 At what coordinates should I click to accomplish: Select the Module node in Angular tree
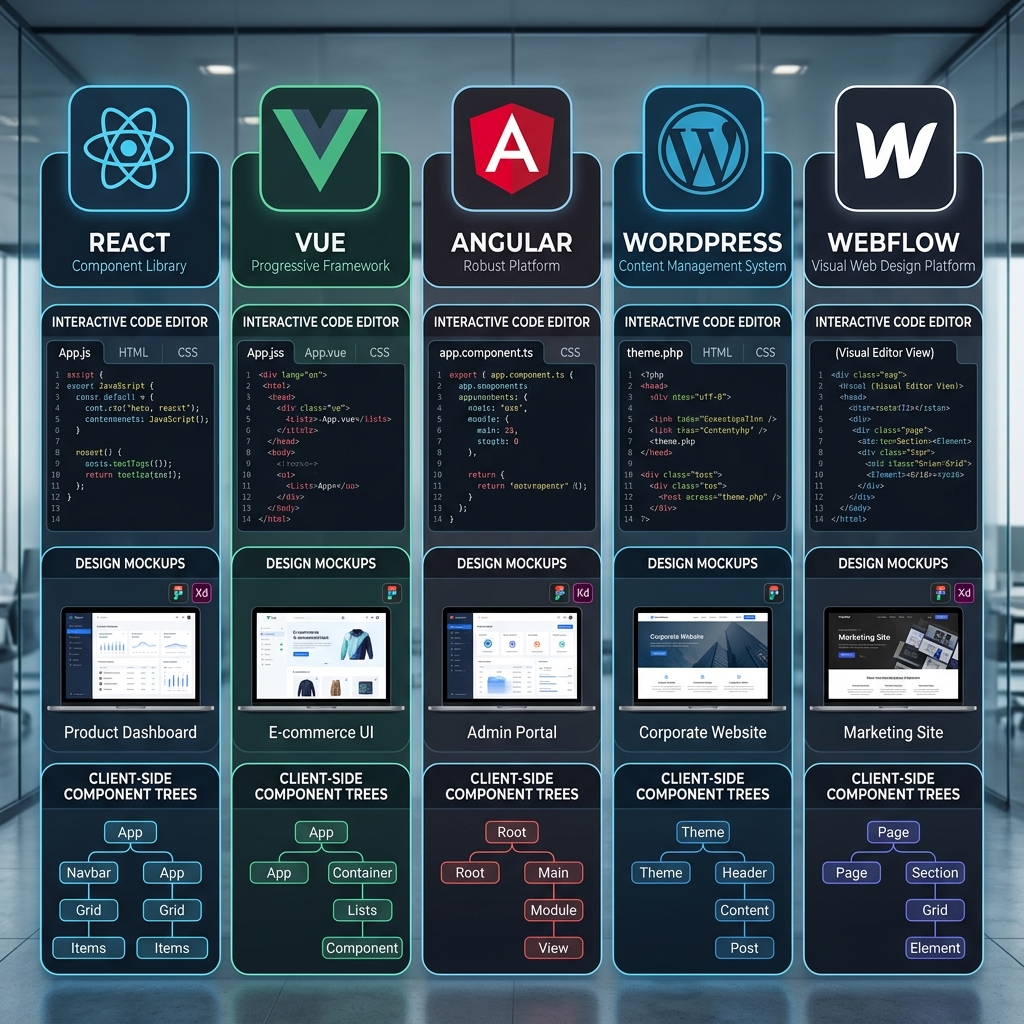click(x=553, y=910)
